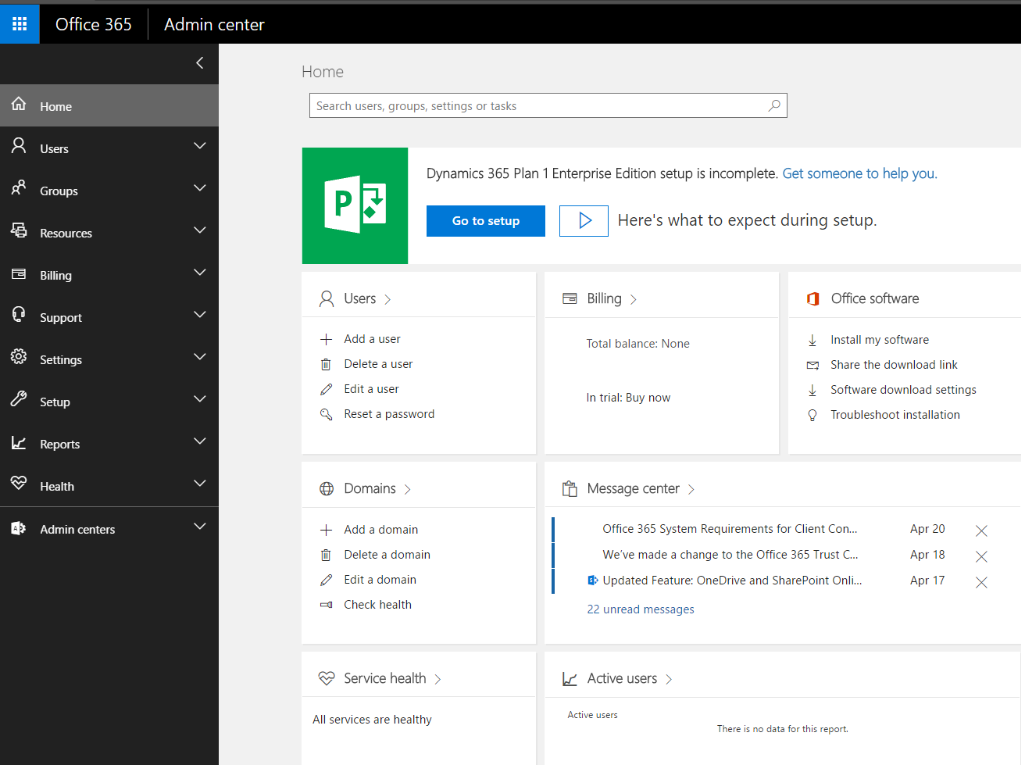Play the setup walkthrough video button
Viewport: 1021px width, 765px height.
pos(583,221)
